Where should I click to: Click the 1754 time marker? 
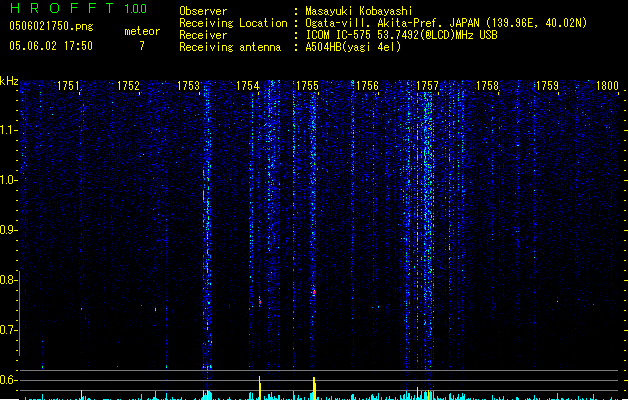[x=248, y=86]
